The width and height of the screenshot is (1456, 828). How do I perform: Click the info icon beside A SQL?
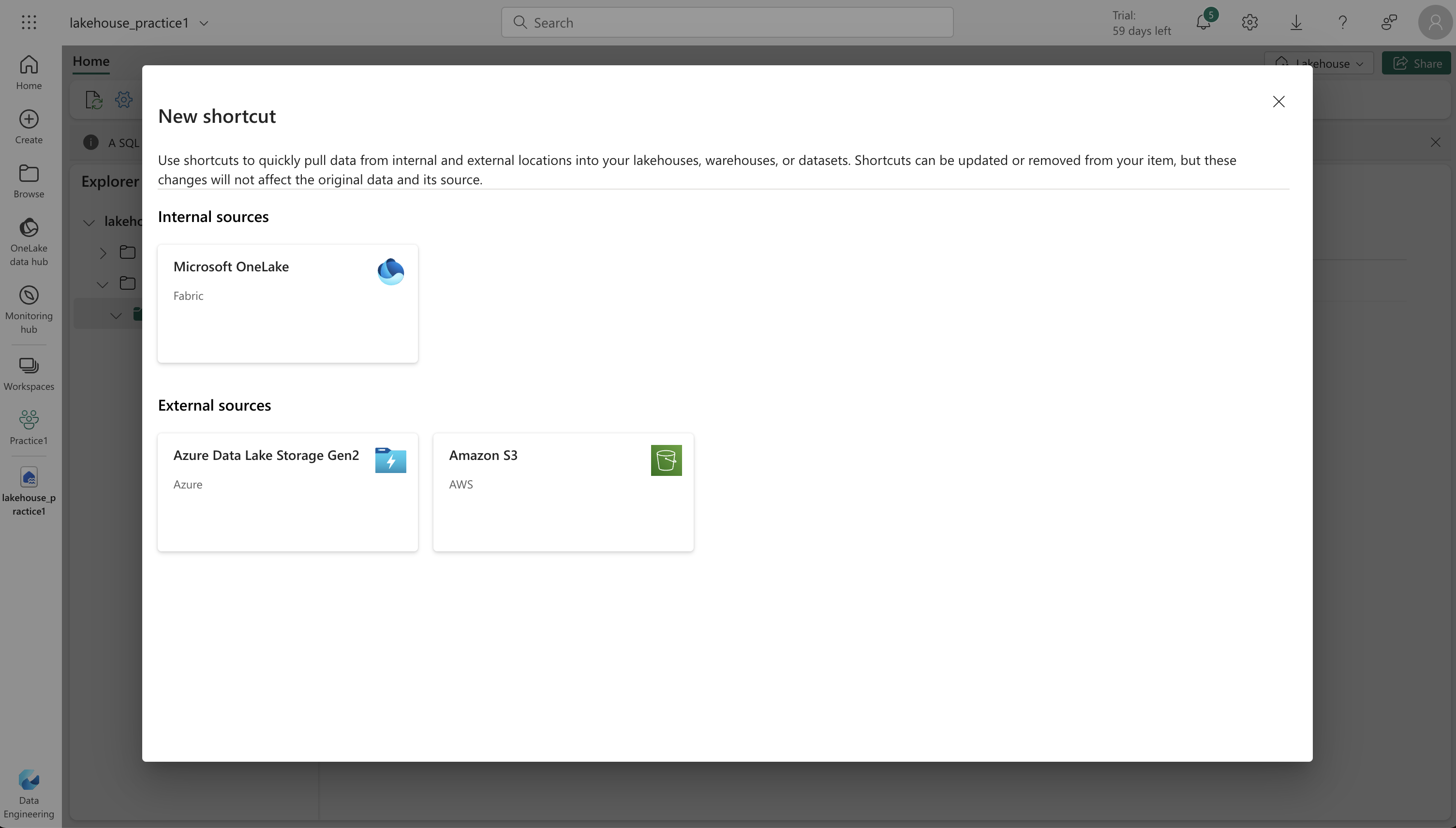(90, 142)
